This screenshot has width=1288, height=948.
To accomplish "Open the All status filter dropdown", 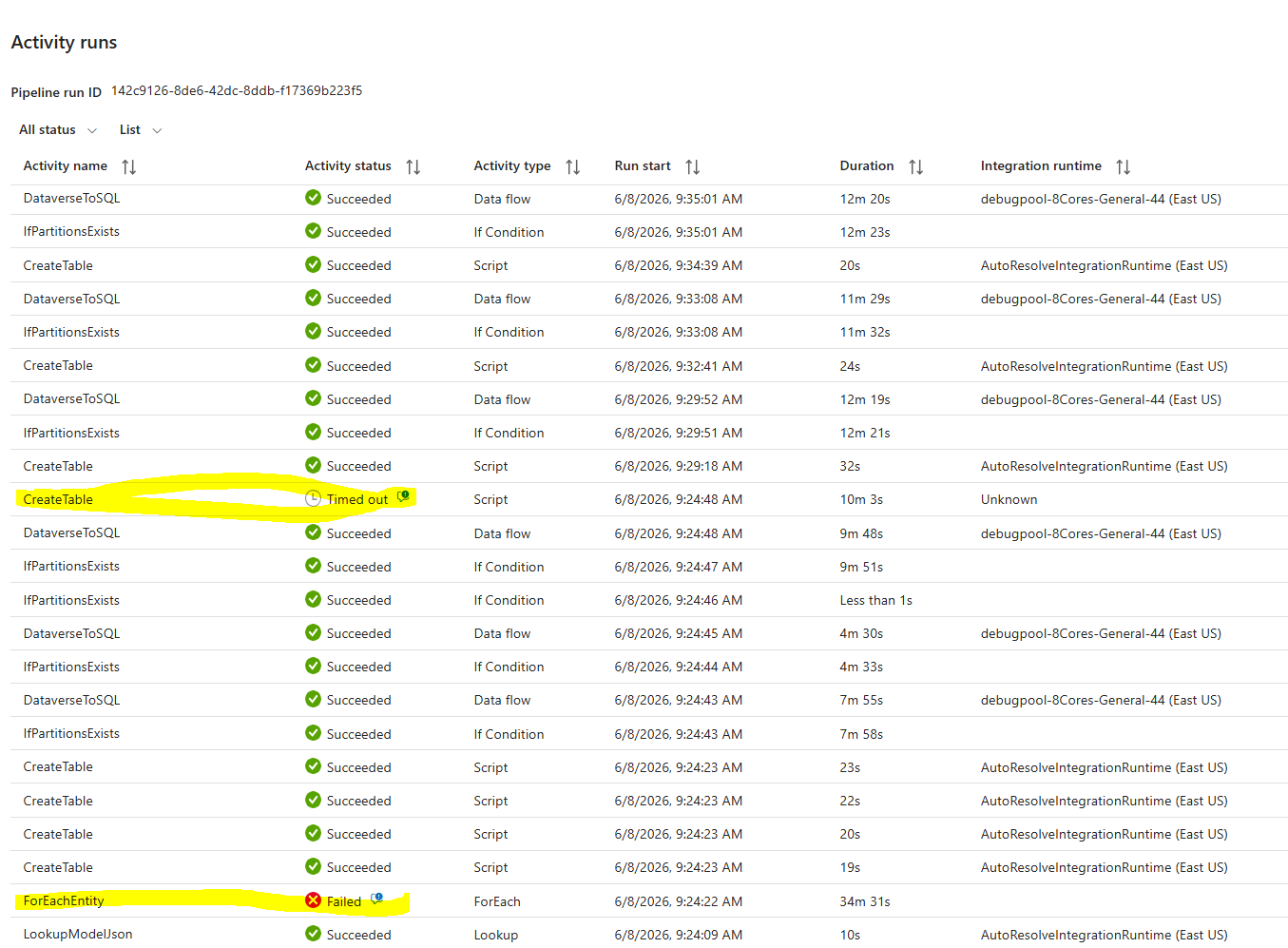I will (x=58, y=129).
